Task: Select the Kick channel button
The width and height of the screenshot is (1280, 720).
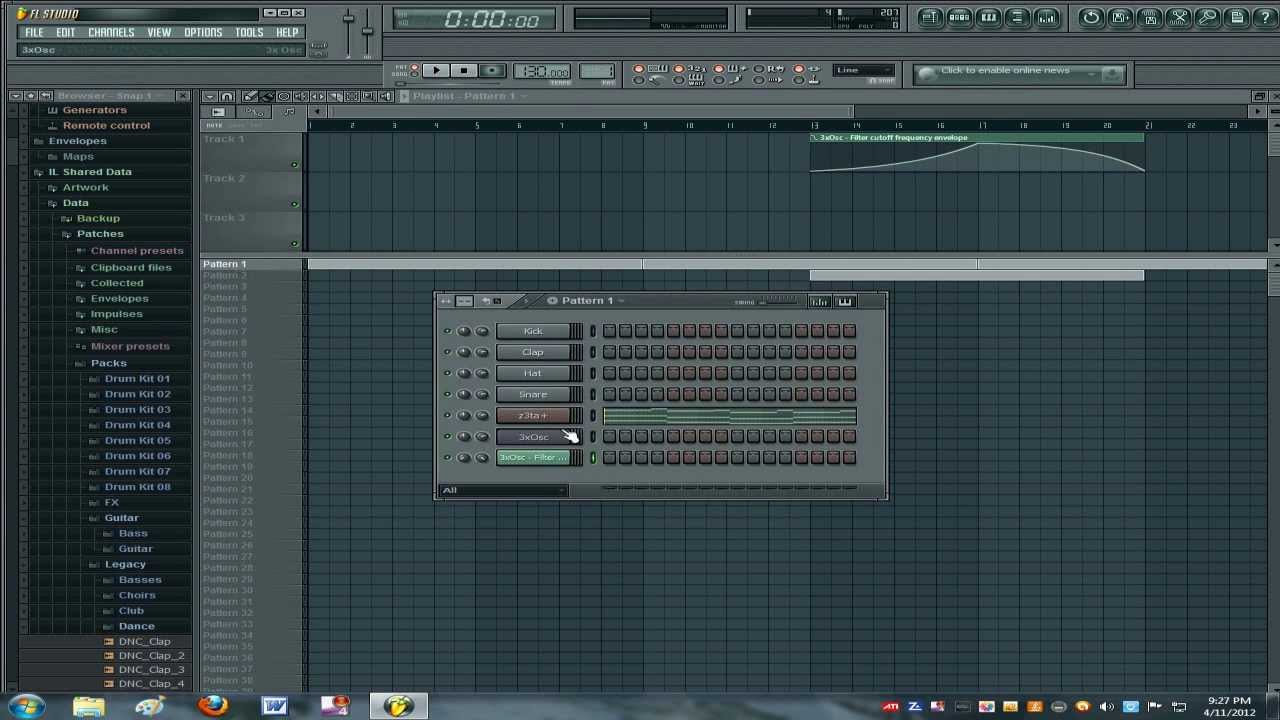Action: point(533,331)
